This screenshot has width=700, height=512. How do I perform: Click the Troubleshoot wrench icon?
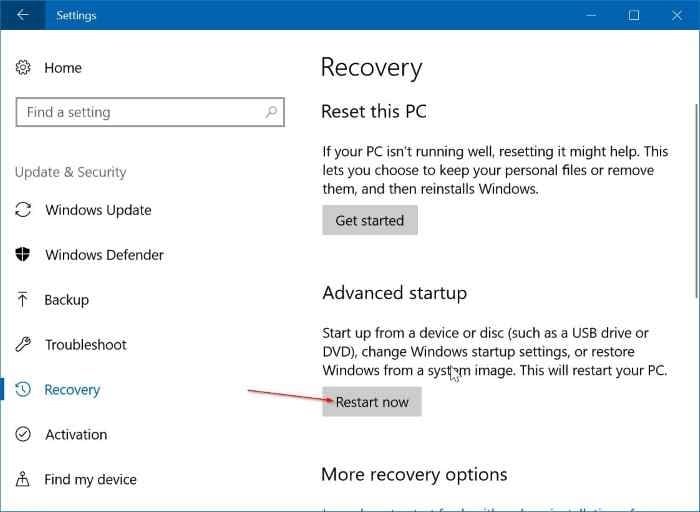coord(23,344)
